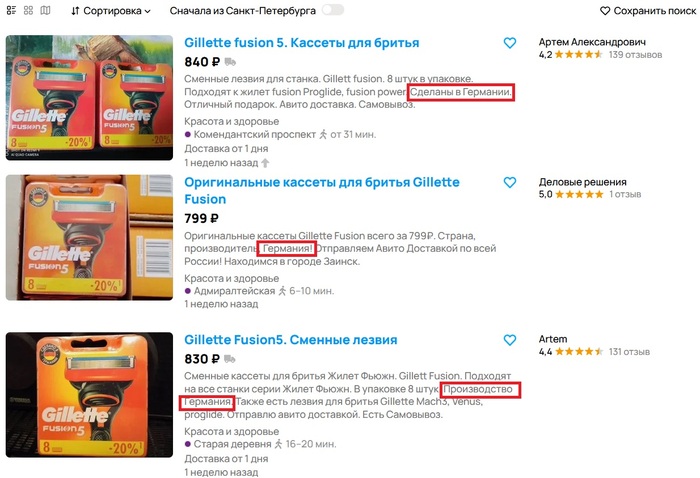Open third listing's Gillette Fusion5 photo
Image resolution: width=700 pixels, height=478 pixels.
(90, 393)
